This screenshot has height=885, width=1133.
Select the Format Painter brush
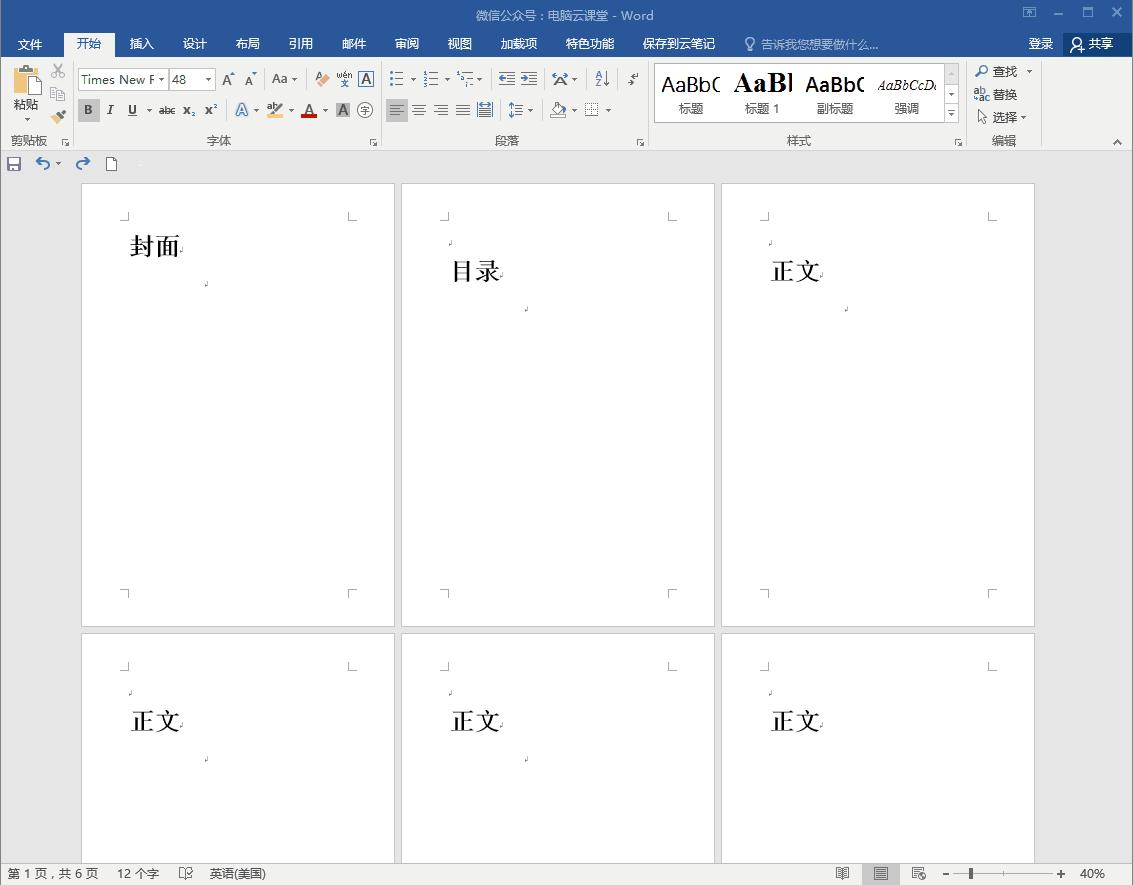[x=58, y=116]
